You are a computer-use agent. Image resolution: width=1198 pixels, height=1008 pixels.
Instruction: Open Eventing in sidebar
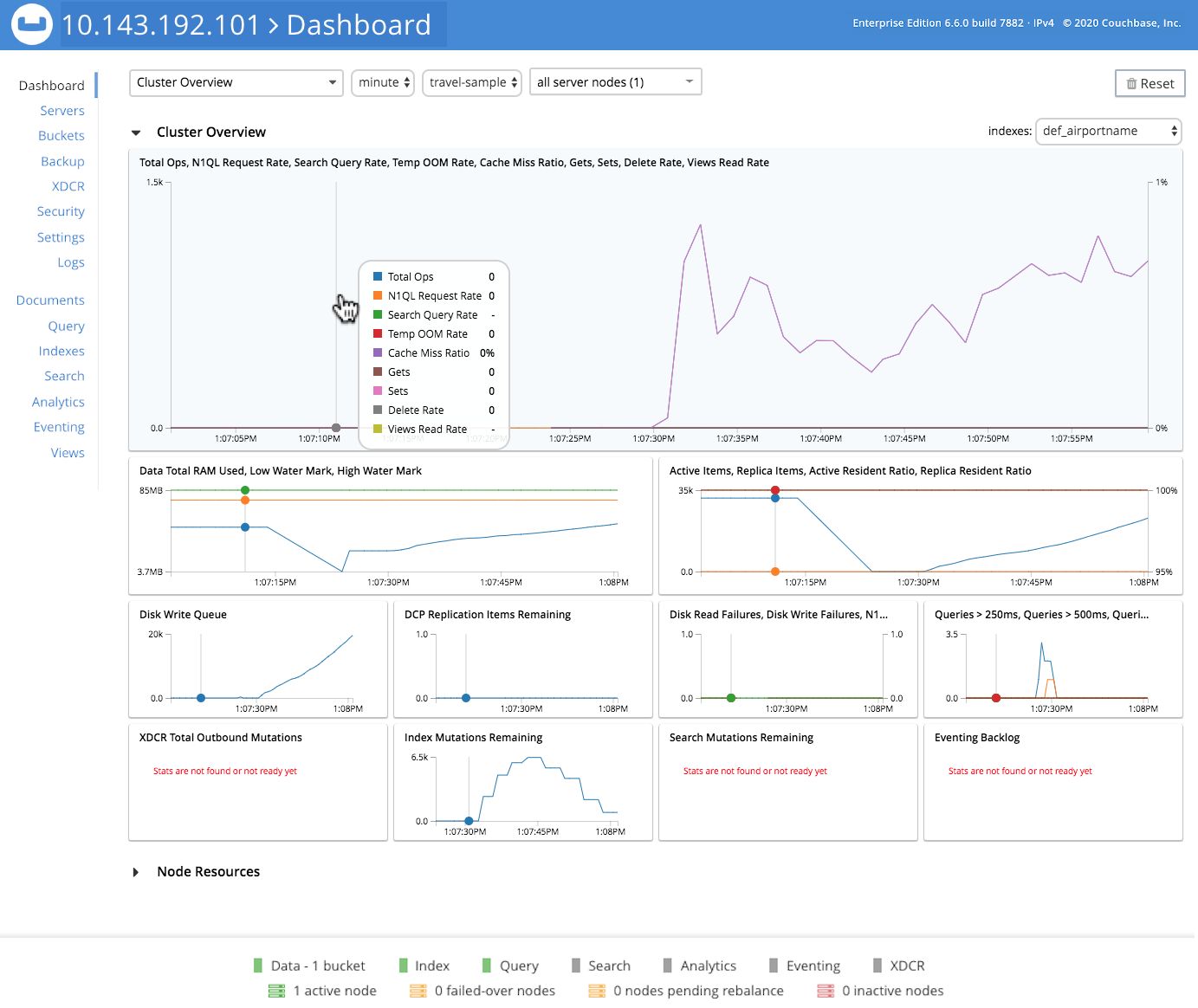click(59, 427)
